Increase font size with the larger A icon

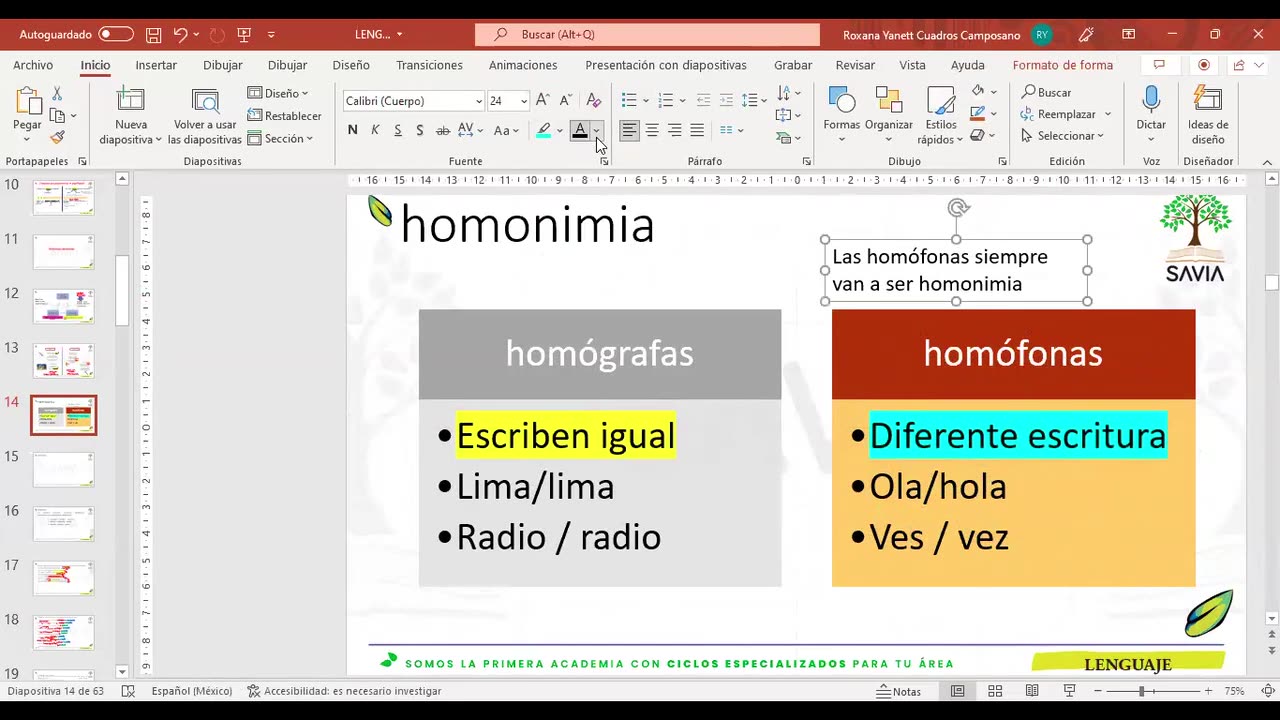click(542, 100)
